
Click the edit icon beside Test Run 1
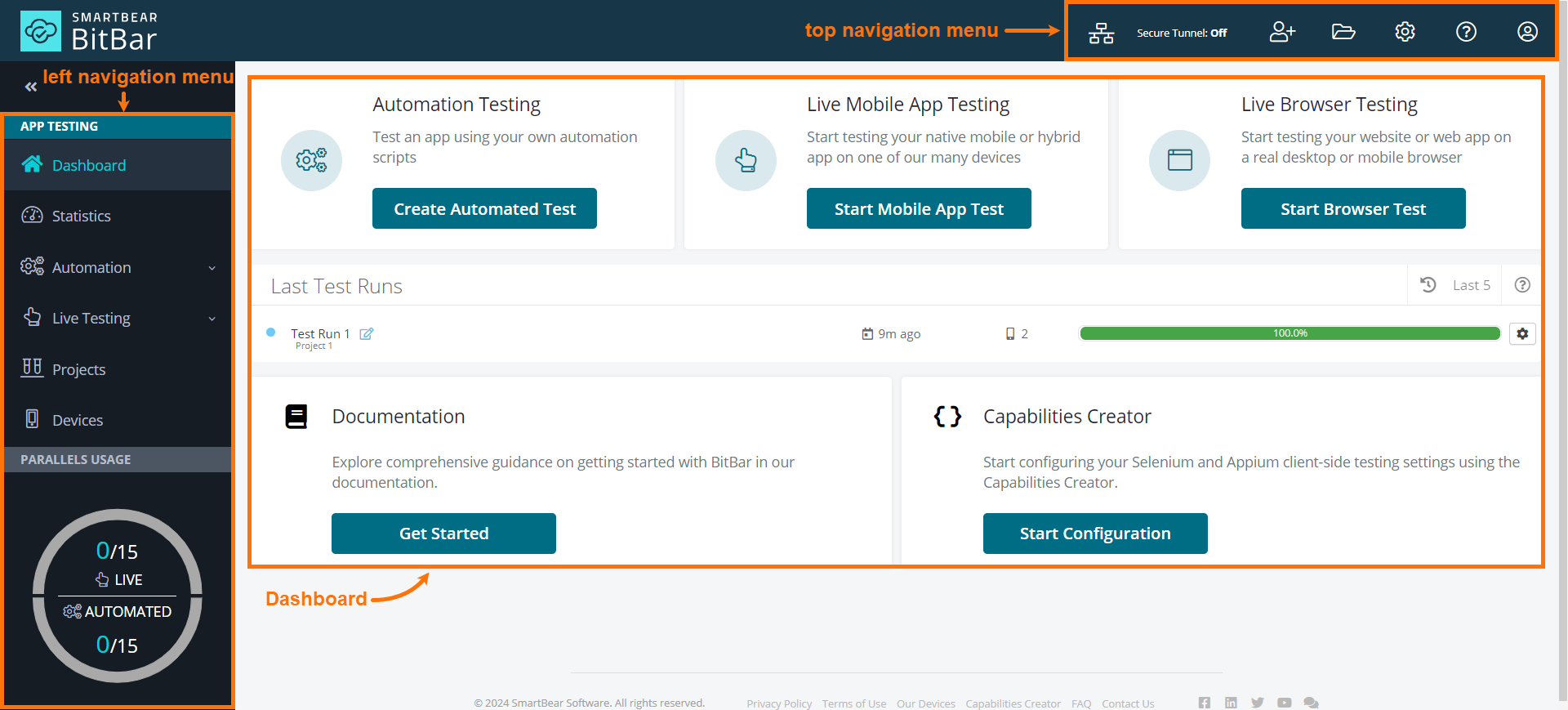[x=367, y=333]
